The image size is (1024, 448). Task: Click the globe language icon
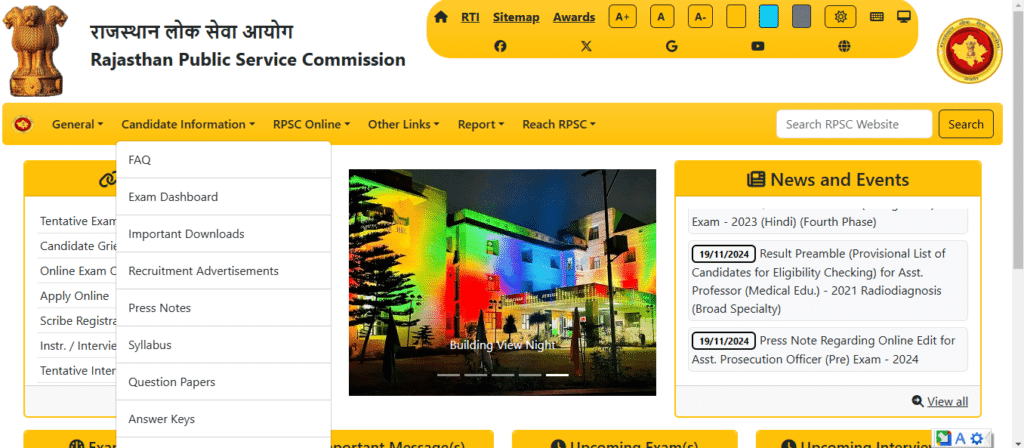pyautogui.click(x=844, y=46)
